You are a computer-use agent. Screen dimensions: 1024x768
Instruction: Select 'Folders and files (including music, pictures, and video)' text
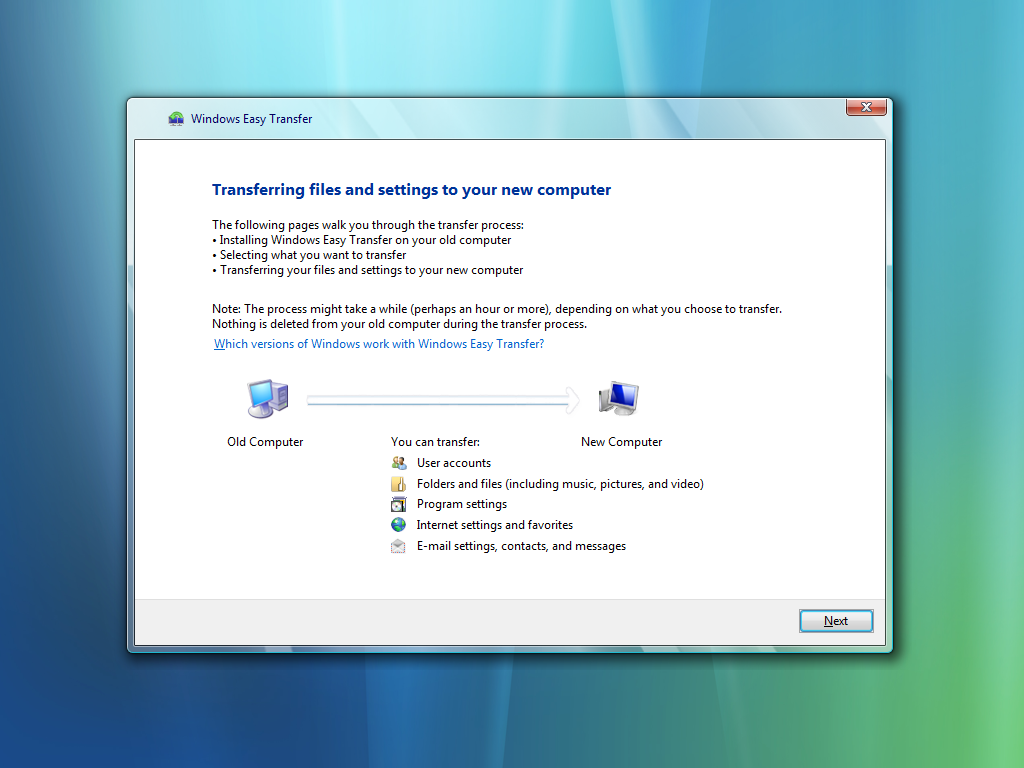click(560, 484)
